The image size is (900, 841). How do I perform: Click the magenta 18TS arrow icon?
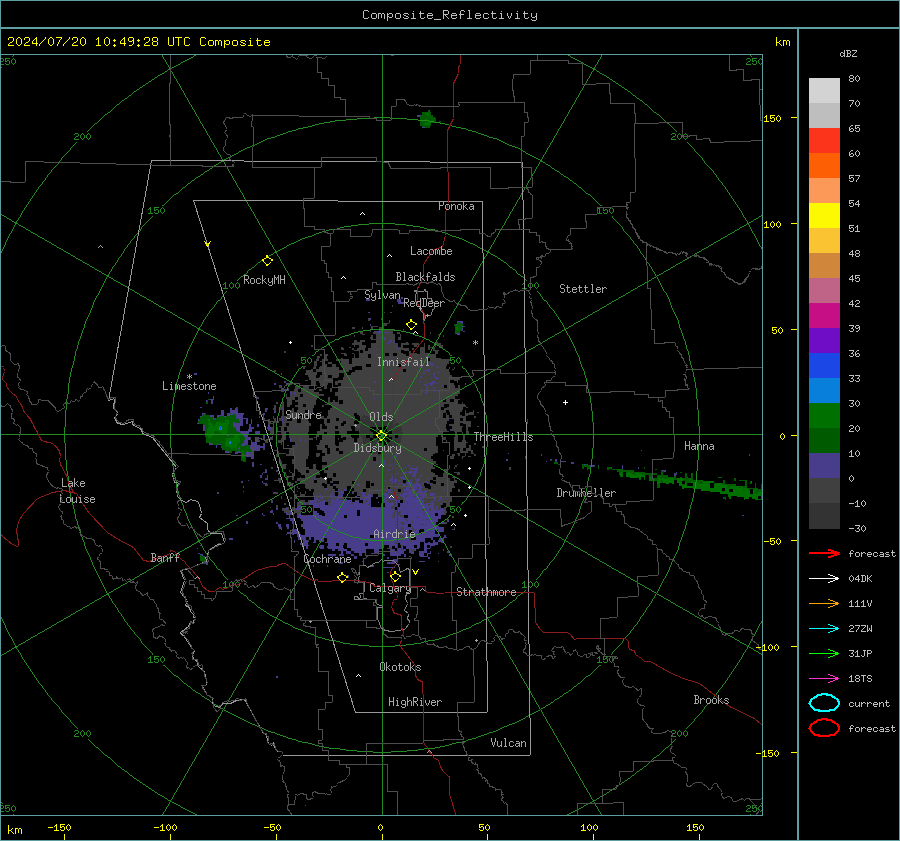(824, 679)
